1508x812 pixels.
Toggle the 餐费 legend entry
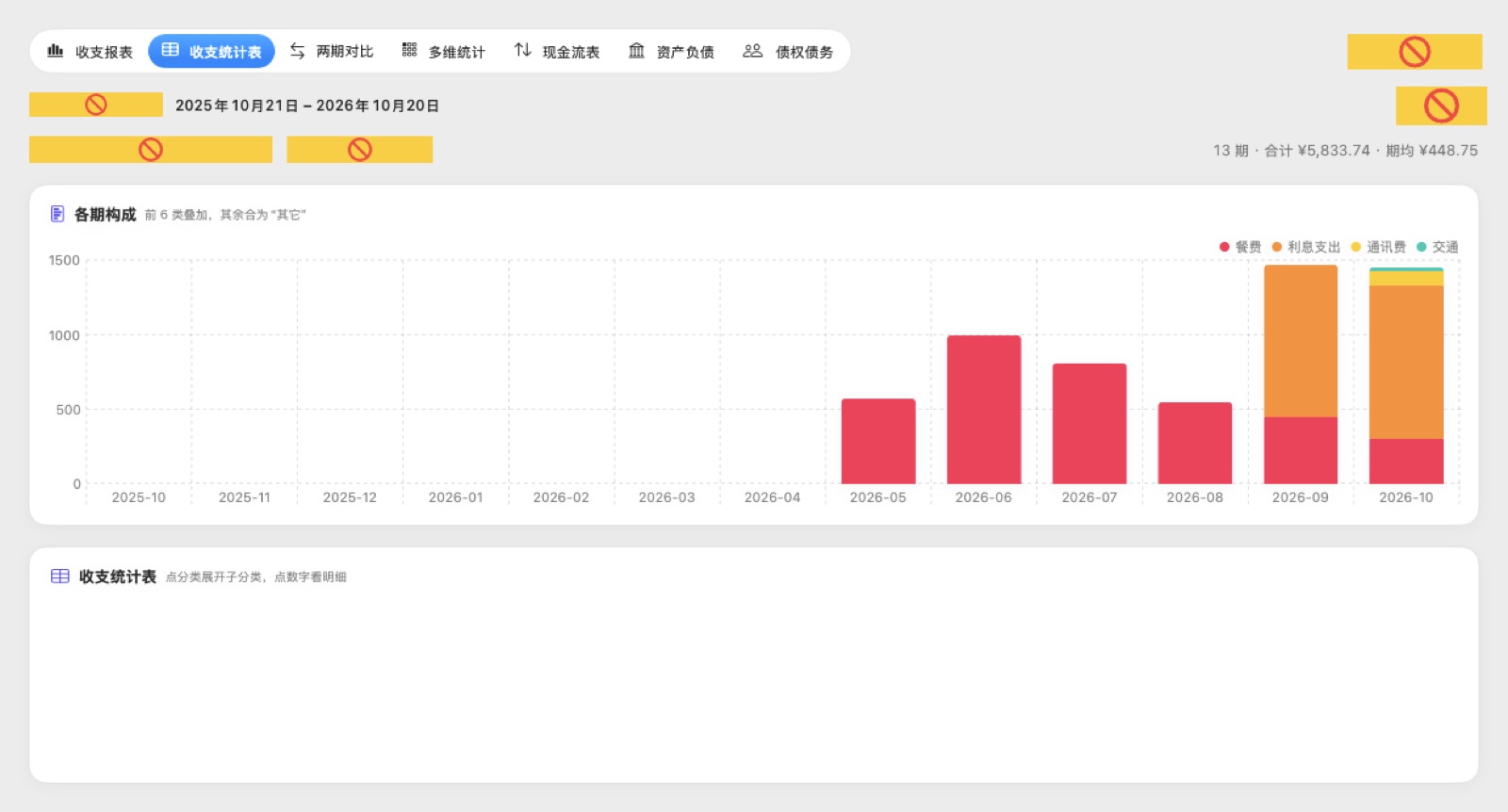1239,247
